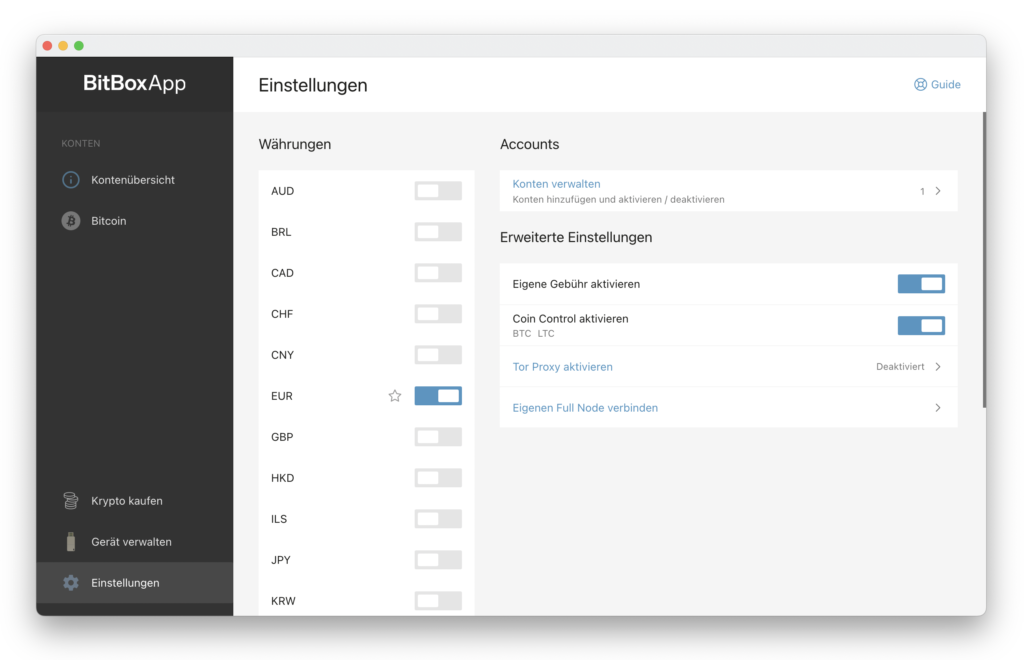Enable the AUD currency toggle
This screenshot has height=660, width=1024.
[x=438, y=191]
